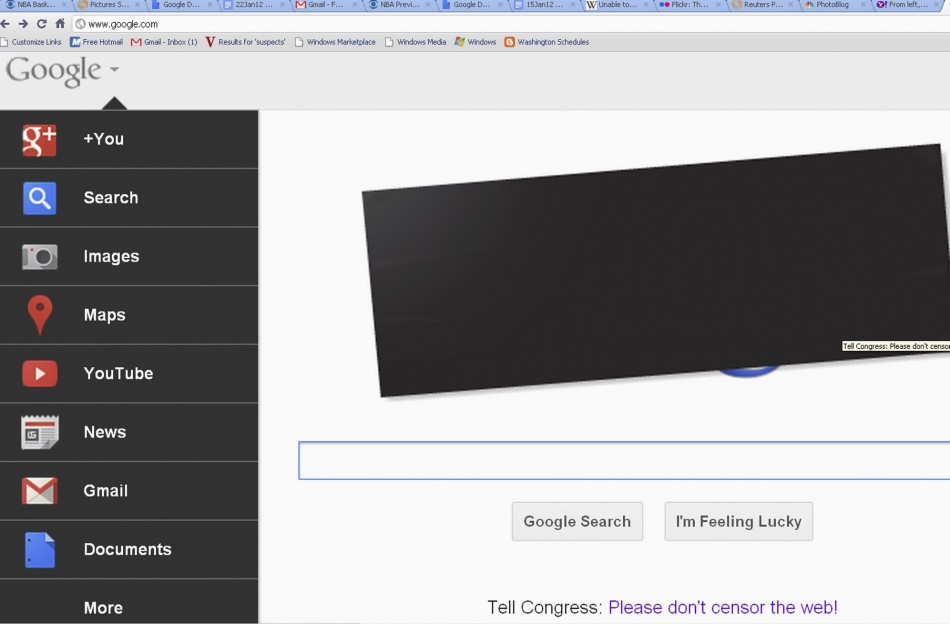
Task: Select the Flickr: Th... tab
Action: click(x=689, y=5)
